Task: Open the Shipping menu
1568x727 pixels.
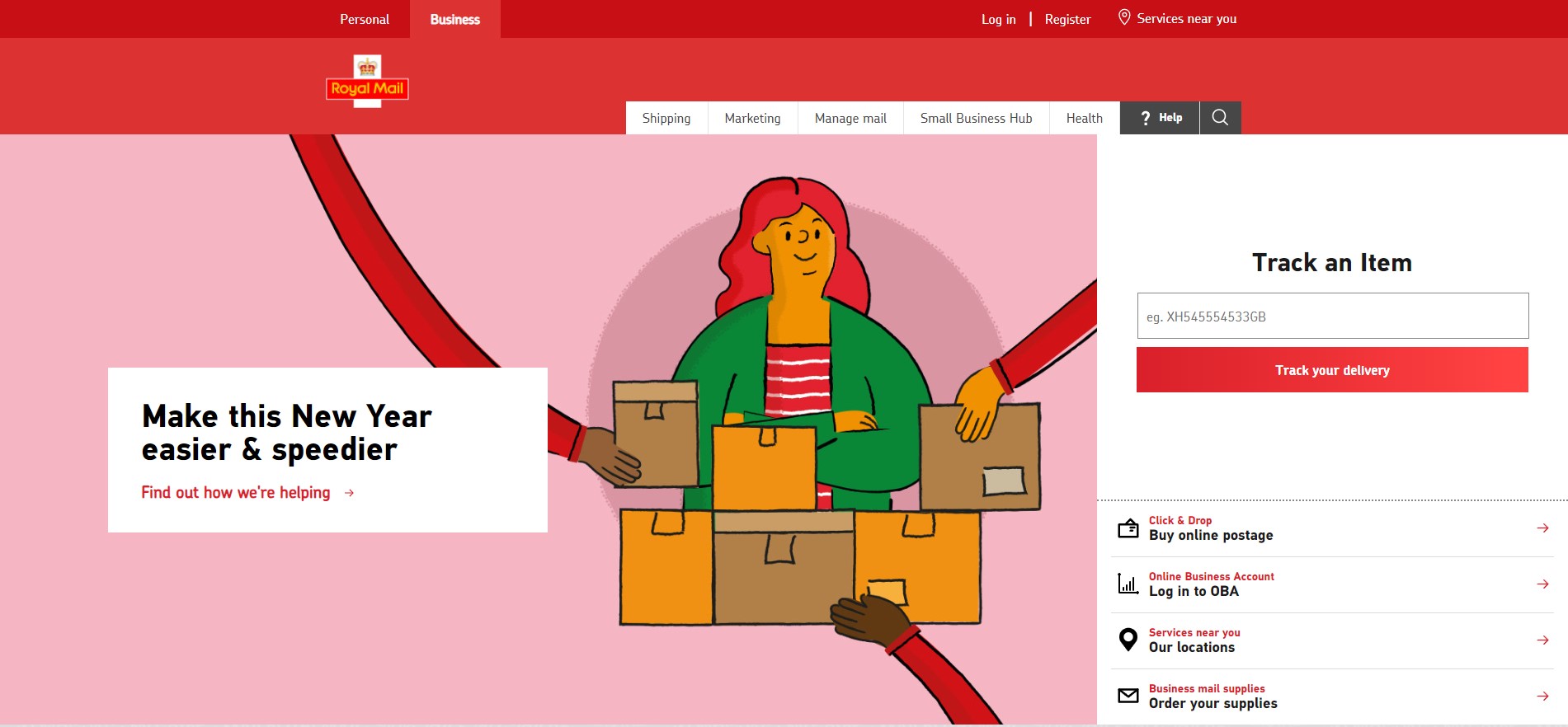Action: point(666,118)
